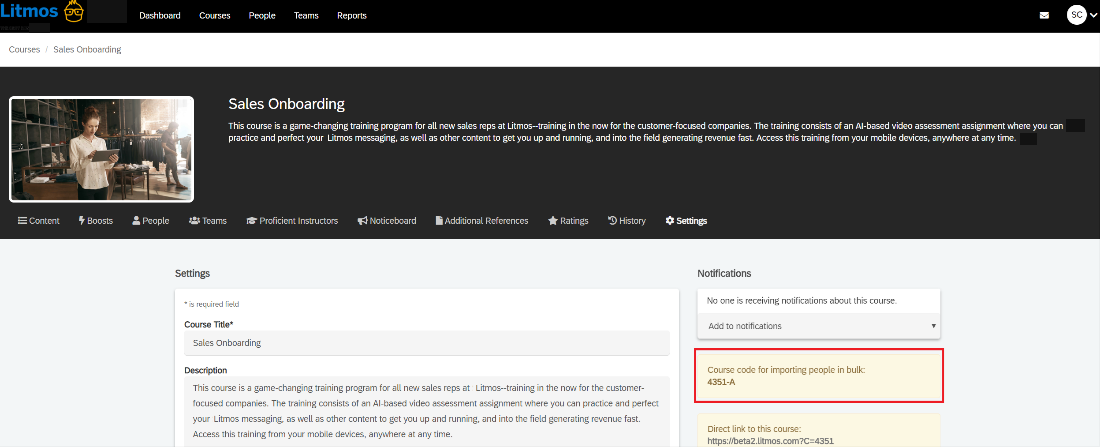Screen dimensions: 1100x447
Task: Switch to the course Teams tab
Action: click(208, 220)
